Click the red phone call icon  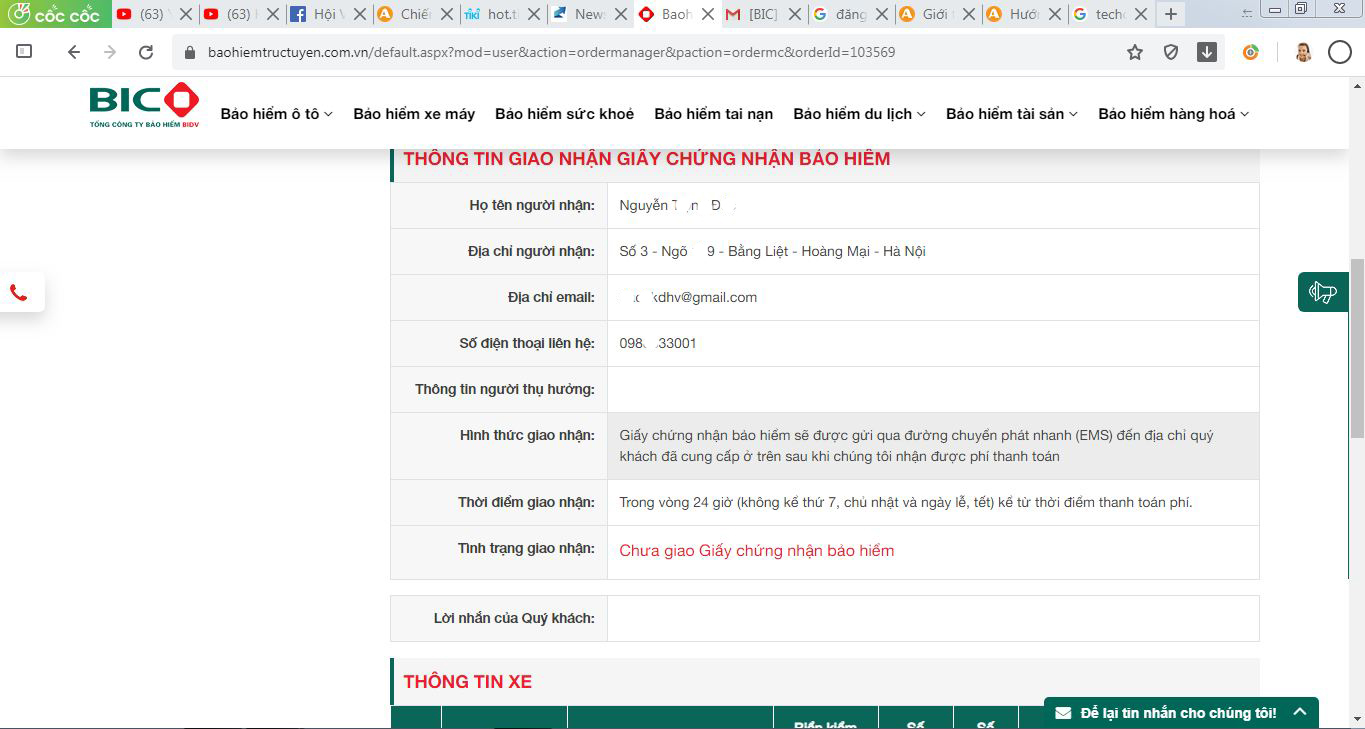coord(19,292)
